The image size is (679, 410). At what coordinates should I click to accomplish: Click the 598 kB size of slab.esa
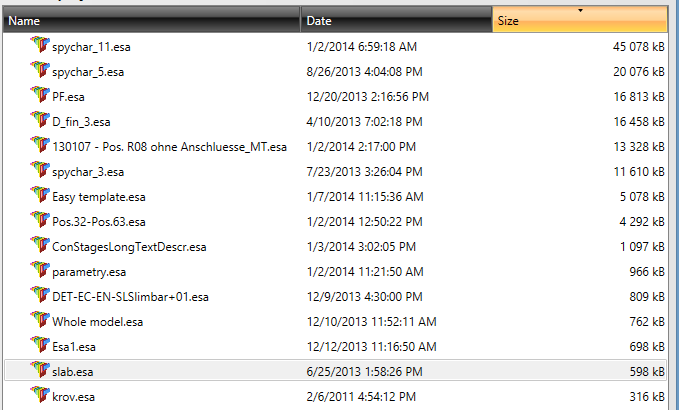point(643,371)
